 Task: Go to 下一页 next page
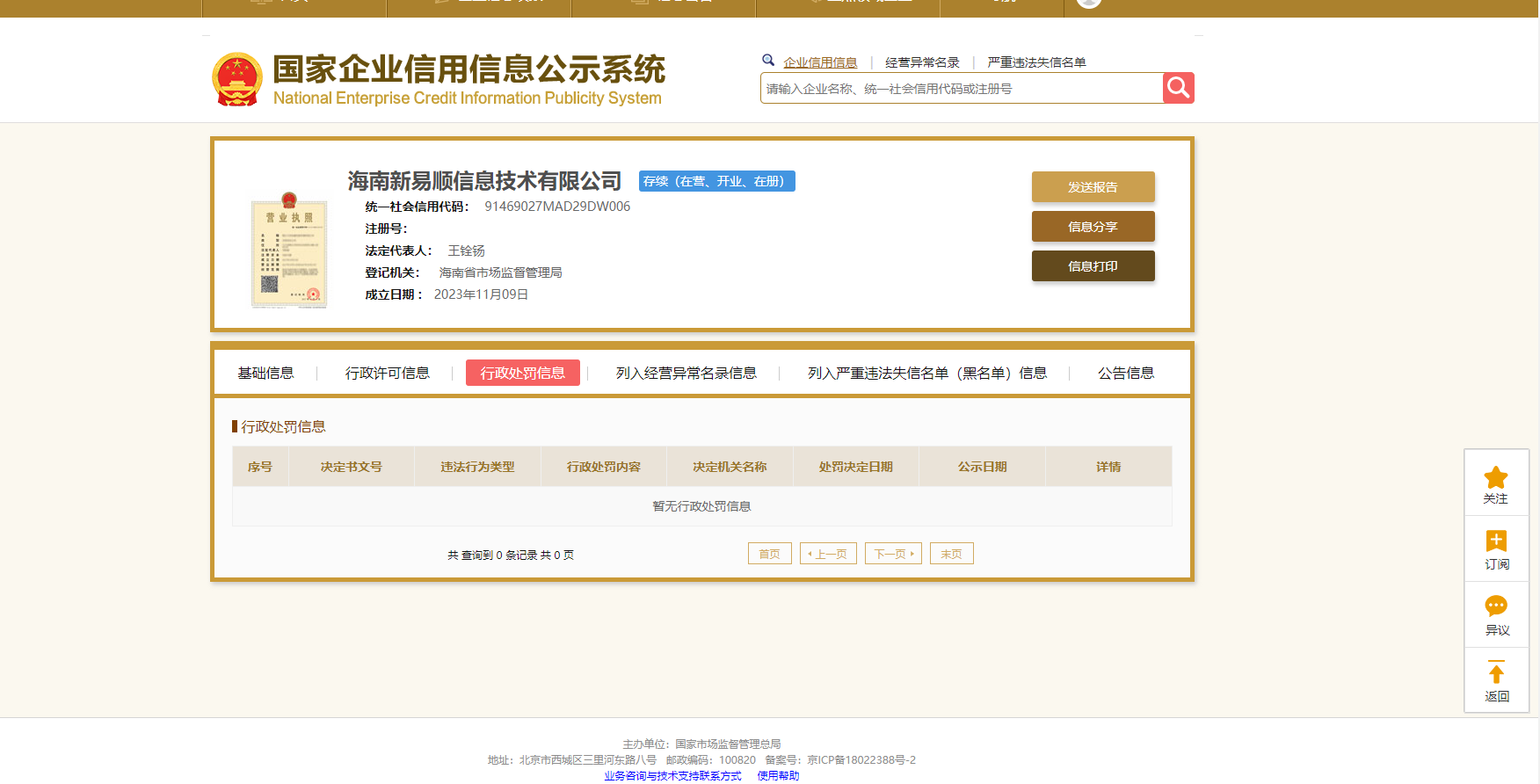[x=893, y=554]
